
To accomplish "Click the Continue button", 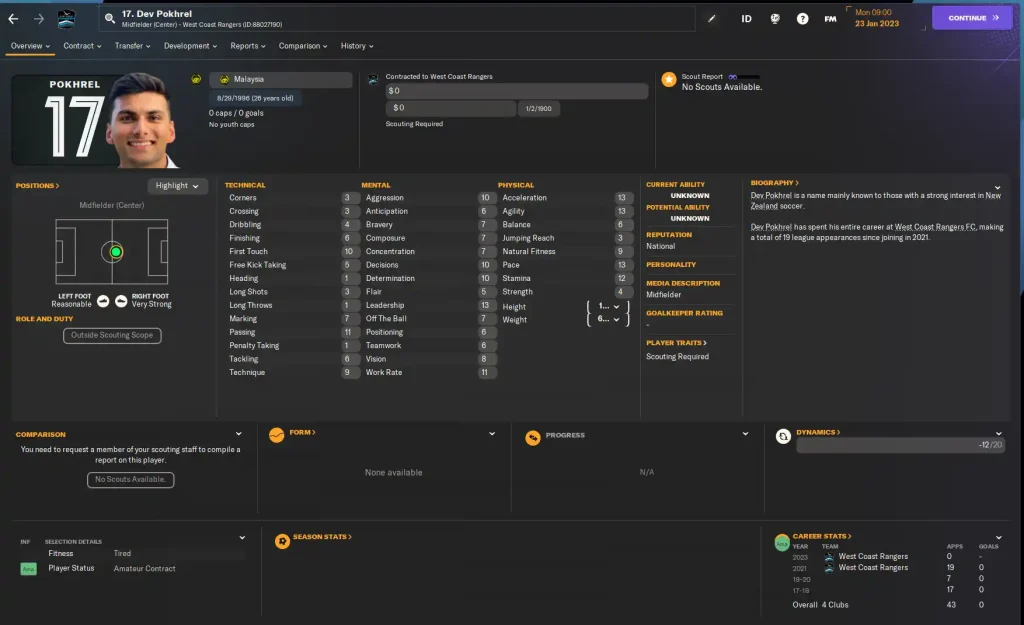I will [972, 18].
